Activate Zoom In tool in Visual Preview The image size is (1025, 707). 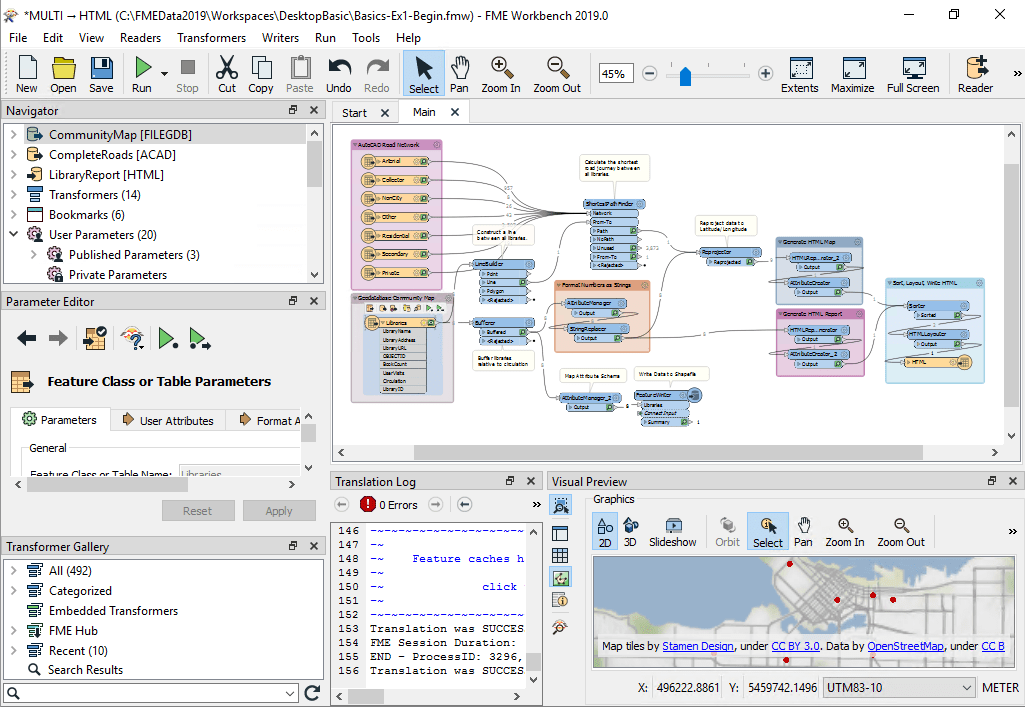click(846, 531)
